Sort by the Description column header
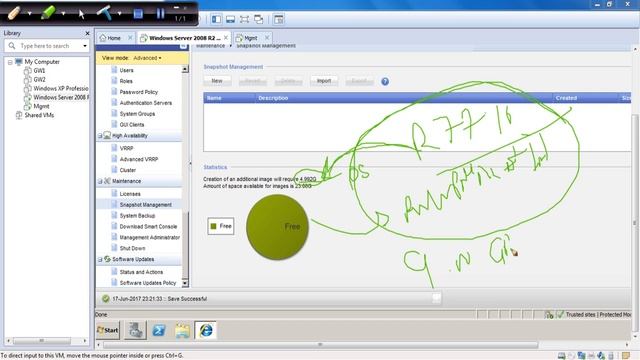The width and height of the screenshot is (640, 360). click(x=404, y=98)
